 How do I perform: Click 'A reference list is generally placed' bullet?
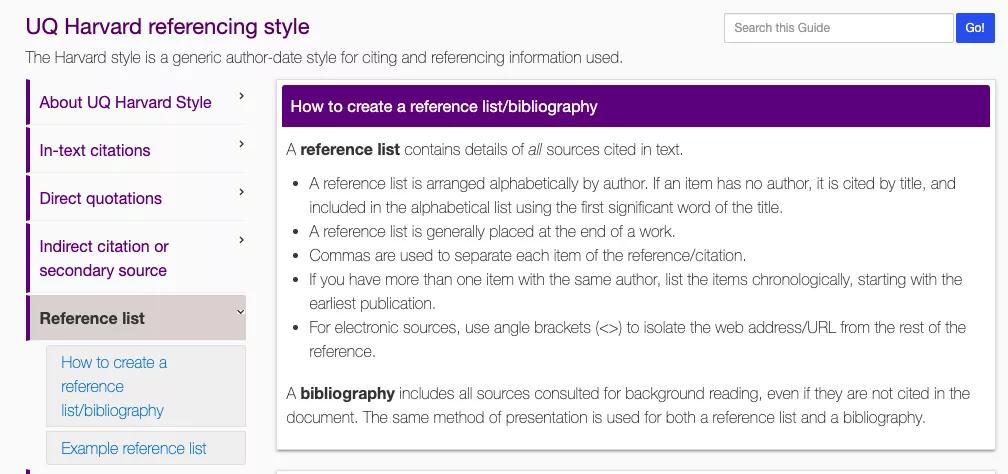click(492, 232)
